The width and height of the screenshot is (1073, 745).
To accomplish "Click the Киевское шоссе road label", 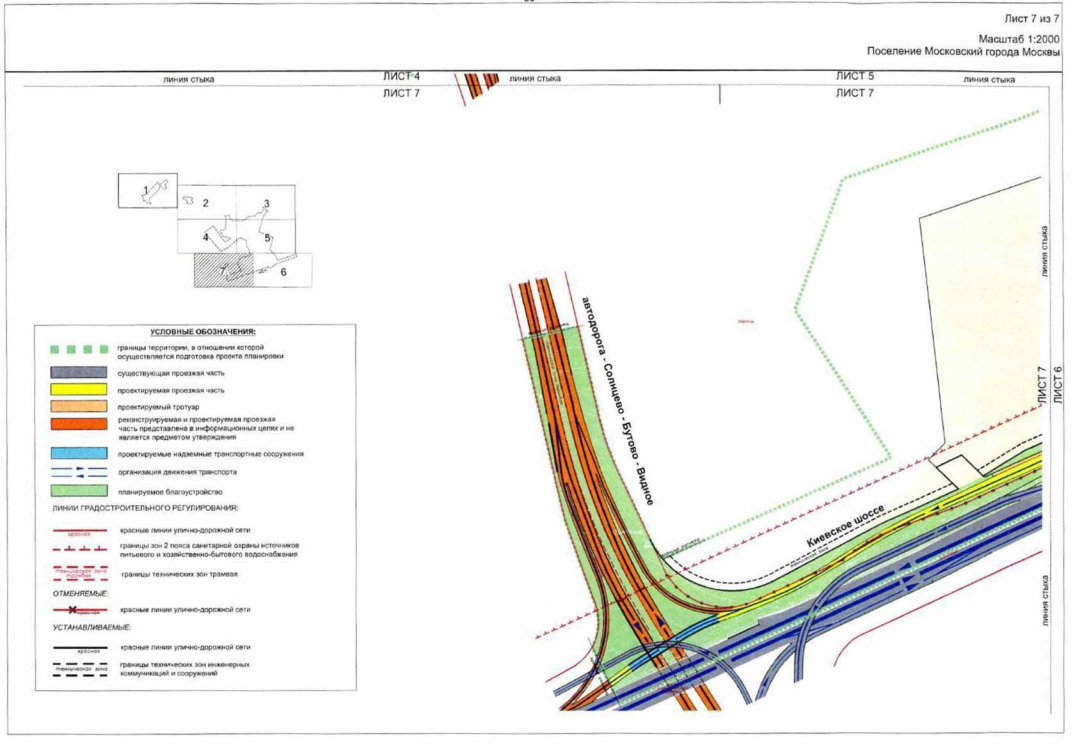I will (848, 528).
